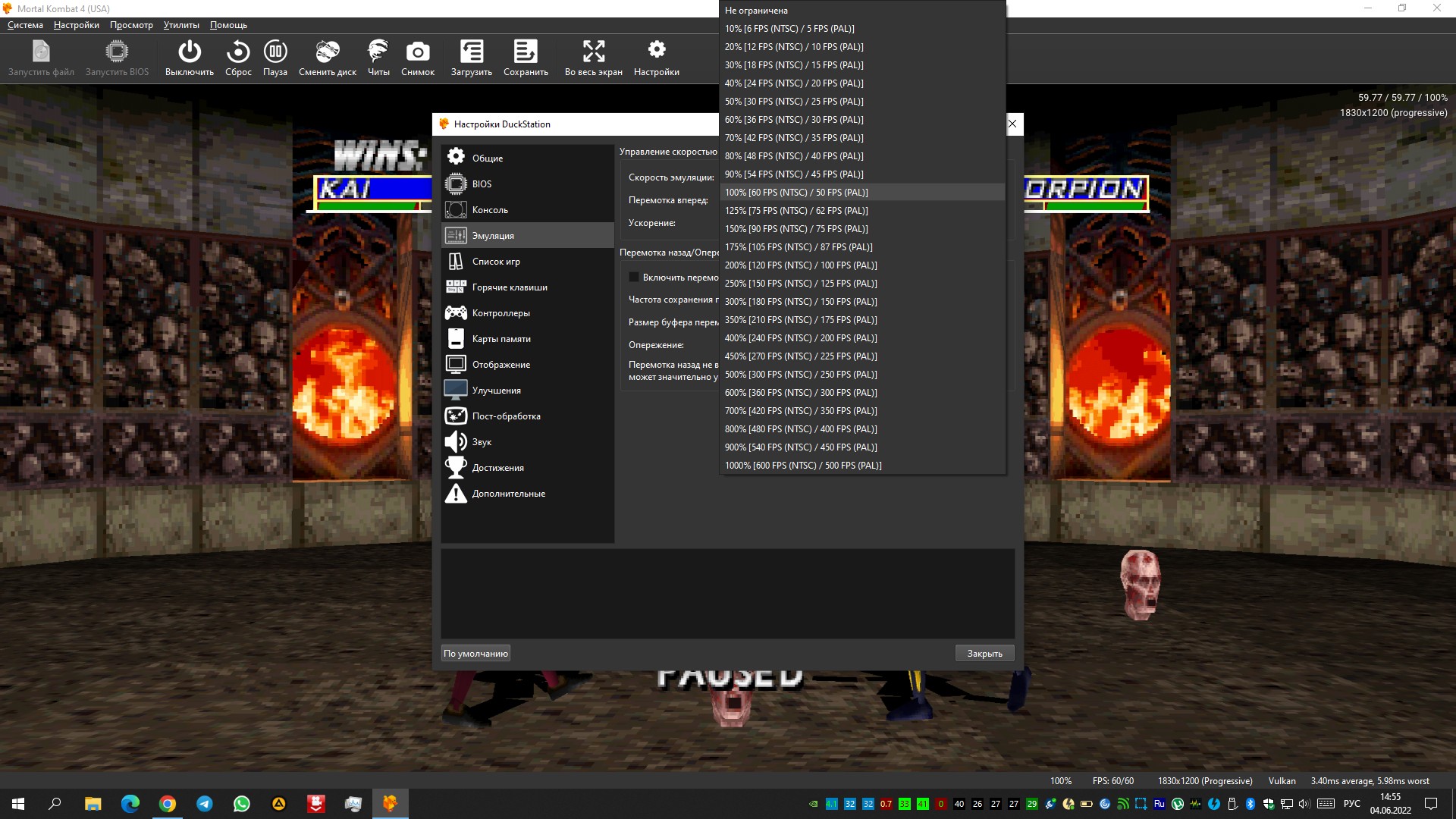This screenshot has height=819, width=1456.
Task: Choose 300% [180 FPS (NTSC)] speed option
Action: pos(862,302)
